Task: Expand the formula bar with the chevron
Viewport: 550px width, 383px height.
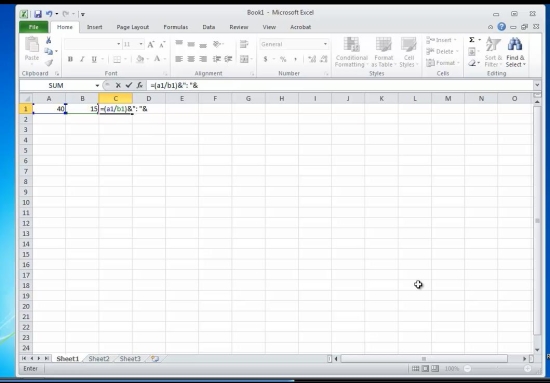Action: 537,85
